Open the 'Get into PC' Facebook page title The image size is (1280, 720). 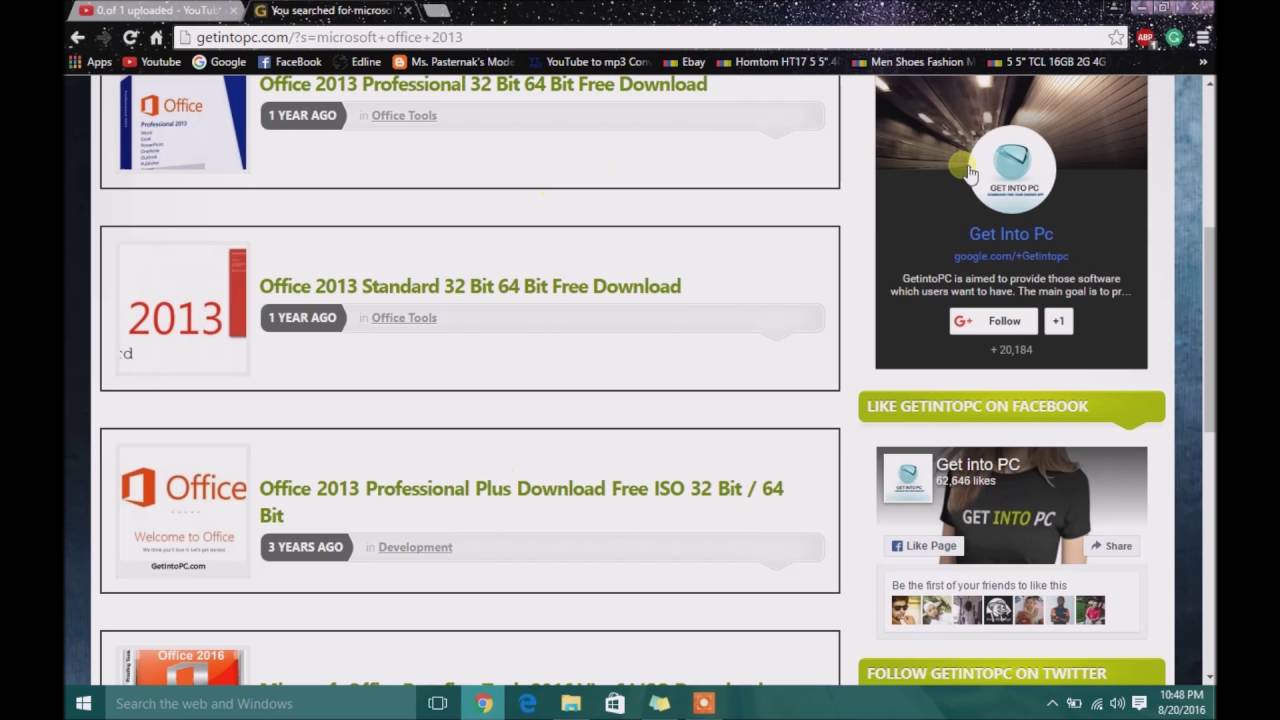point(978,465)
